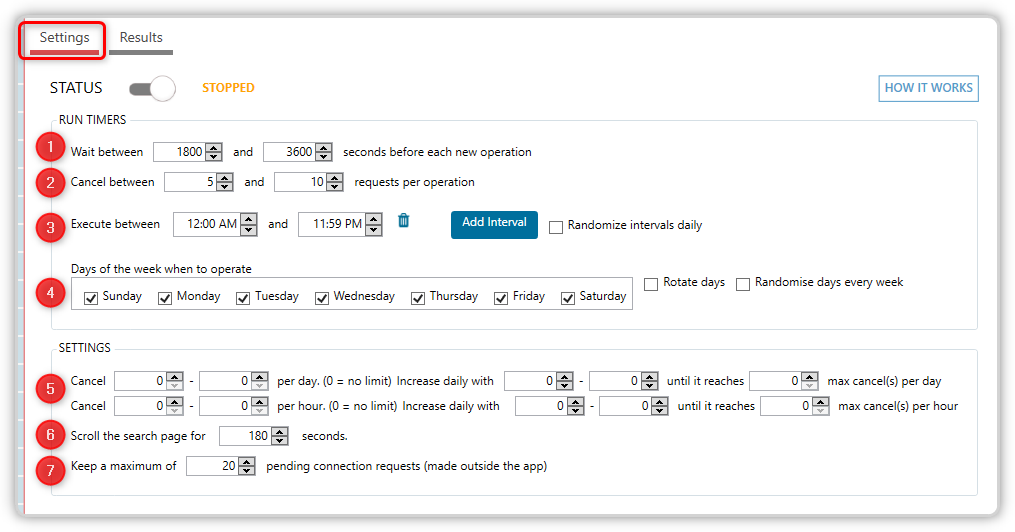The height and width of the screenshot is (532, 1015).
Task: Click the max cancel(s) per day field
Action: click(775, 381)
